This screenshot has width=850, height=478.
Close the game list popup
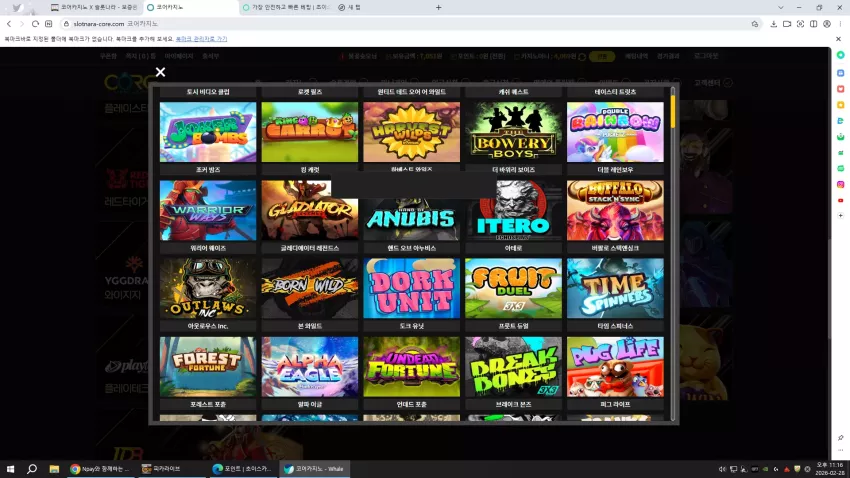tap(160, 72)
